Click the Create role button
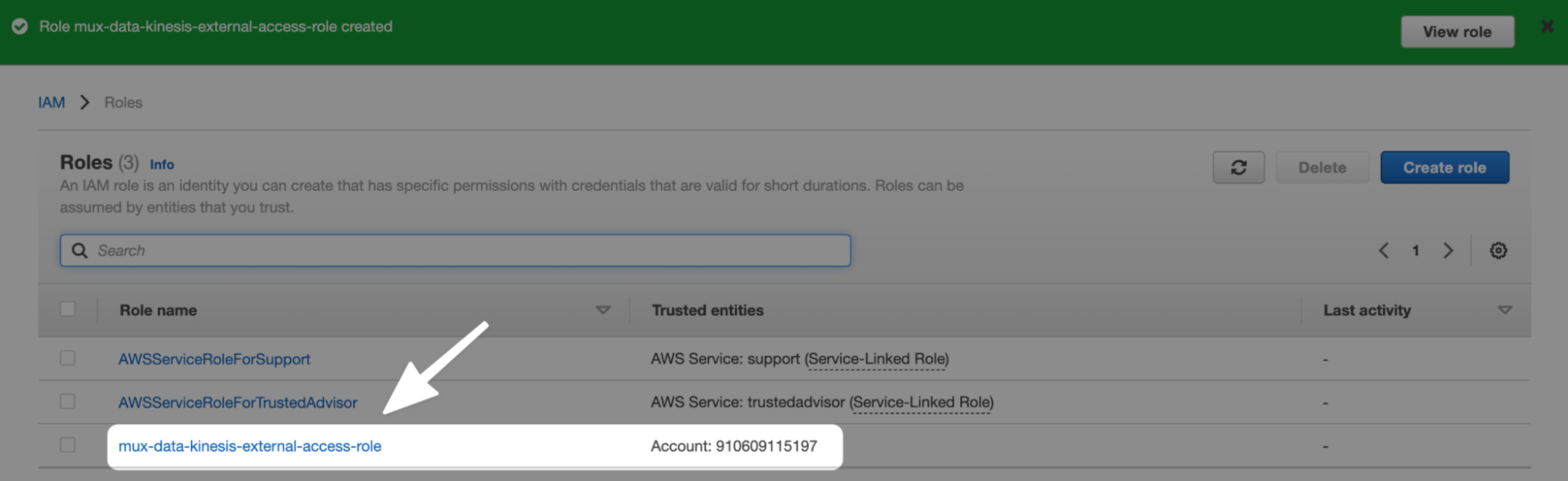 coord(1444,167)
